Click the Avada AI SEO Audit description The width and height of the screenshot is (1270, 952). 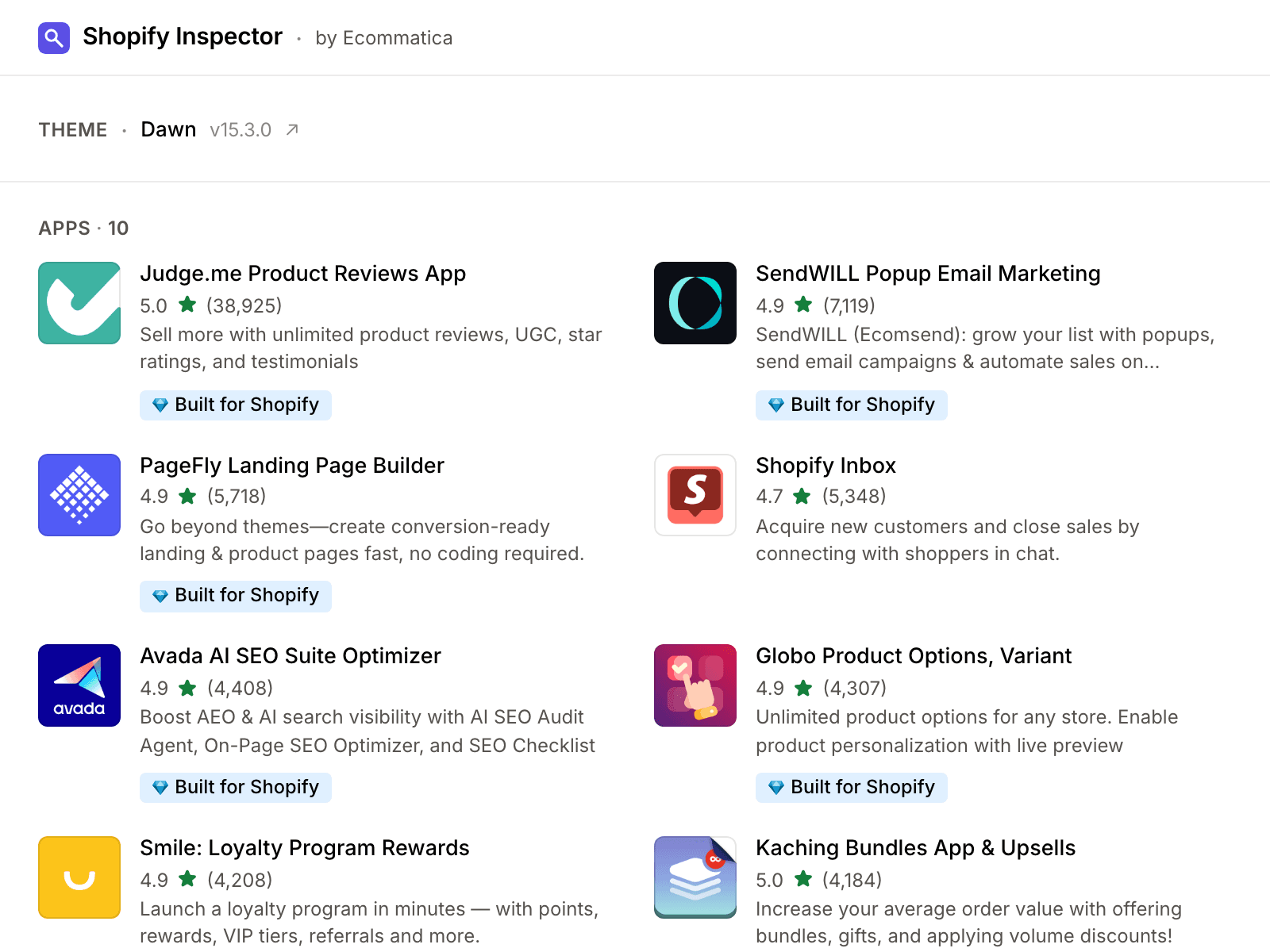tap(368, 731)
